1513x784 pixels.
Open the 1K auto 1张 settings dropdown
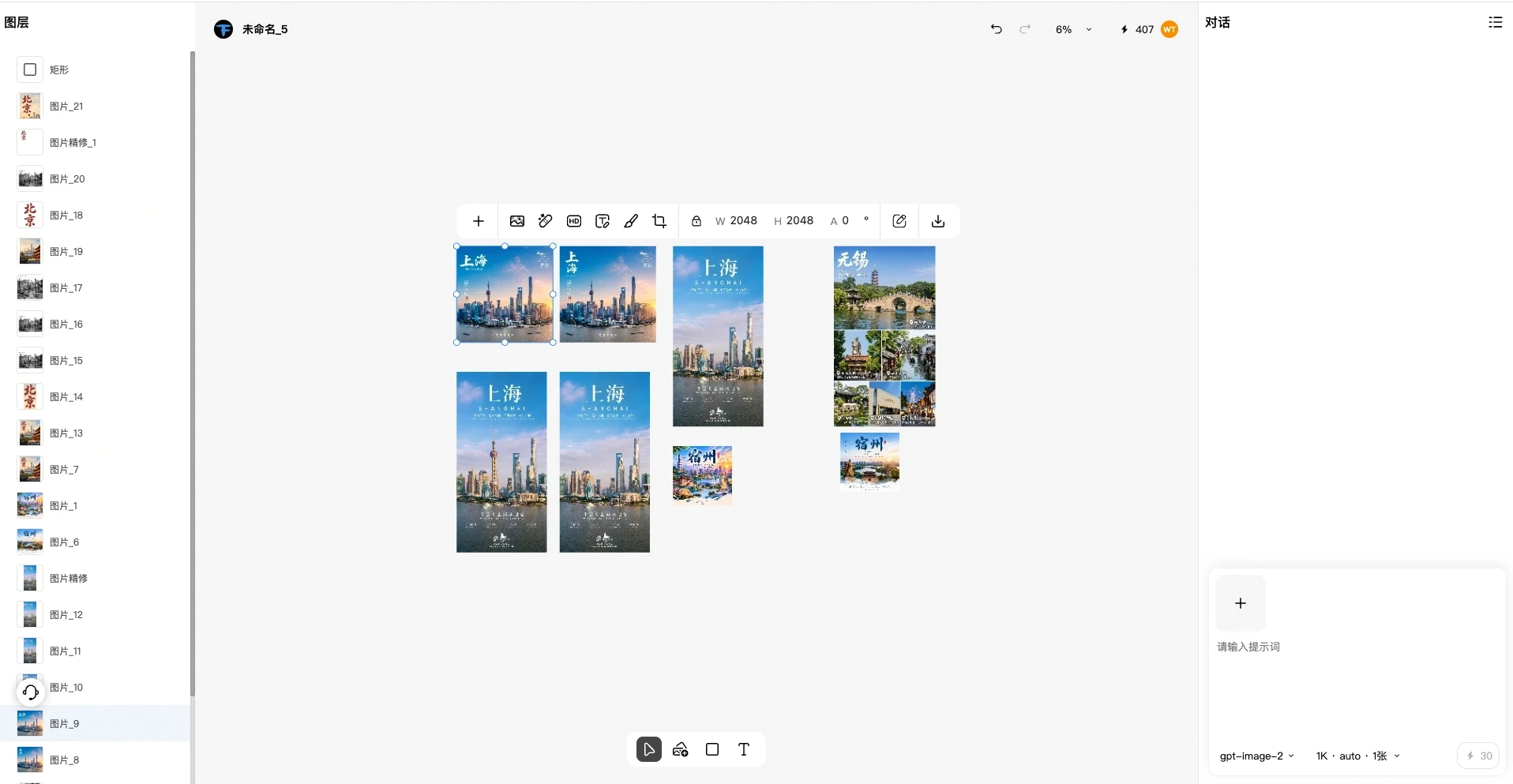coord(1358,756)
